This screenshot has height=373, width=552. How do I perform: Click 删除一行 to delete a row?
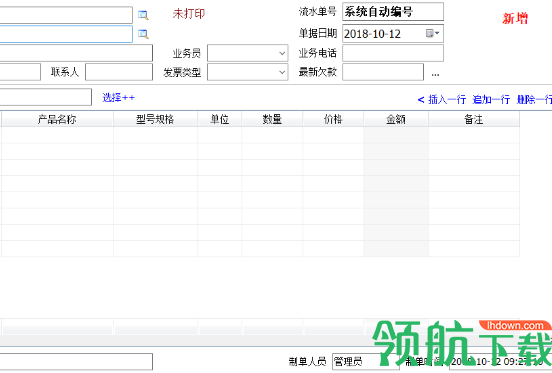(x=534, y=100)
